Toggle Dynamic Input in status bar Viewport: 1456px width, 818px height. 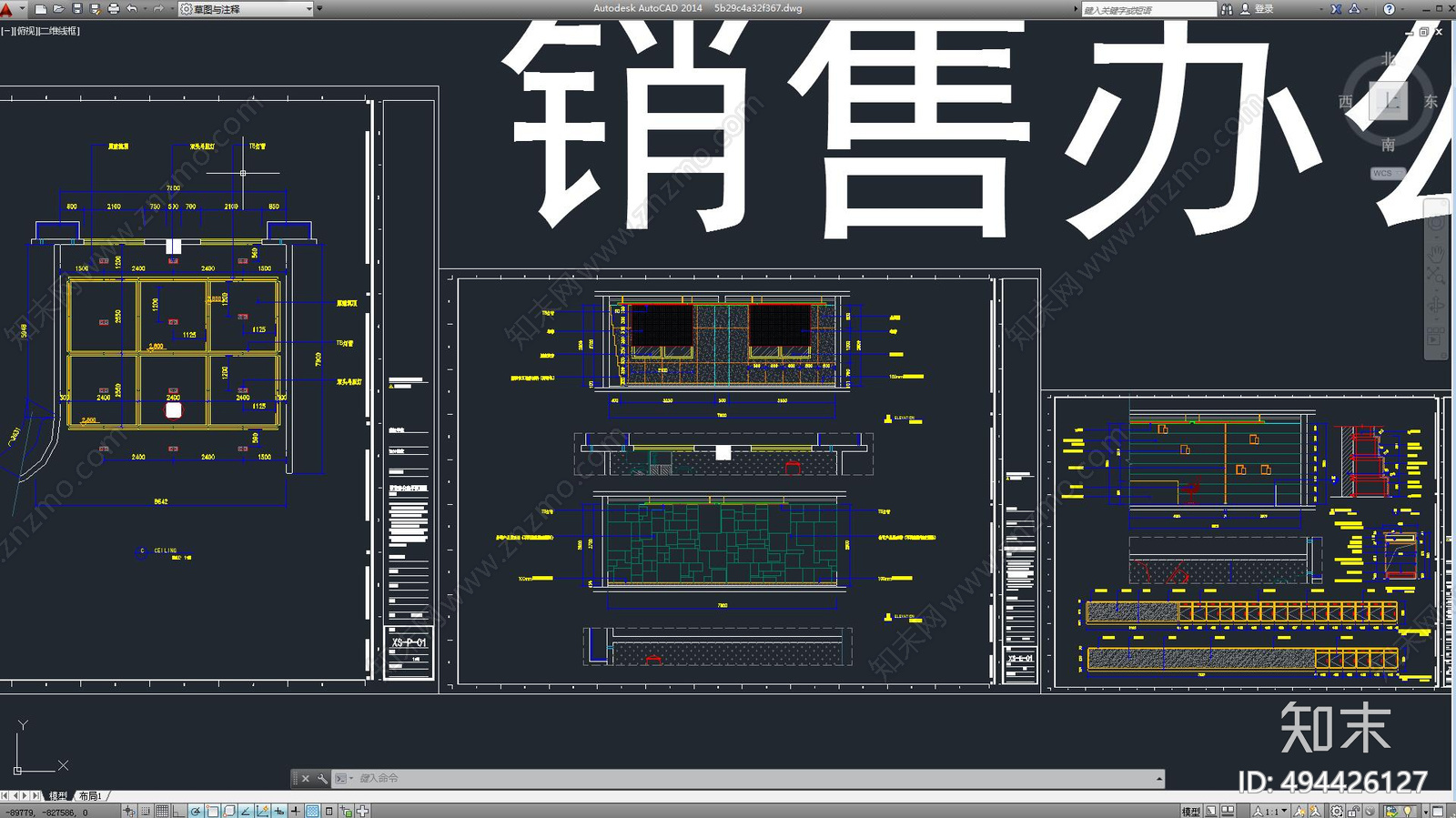click(x=279, y=811)
